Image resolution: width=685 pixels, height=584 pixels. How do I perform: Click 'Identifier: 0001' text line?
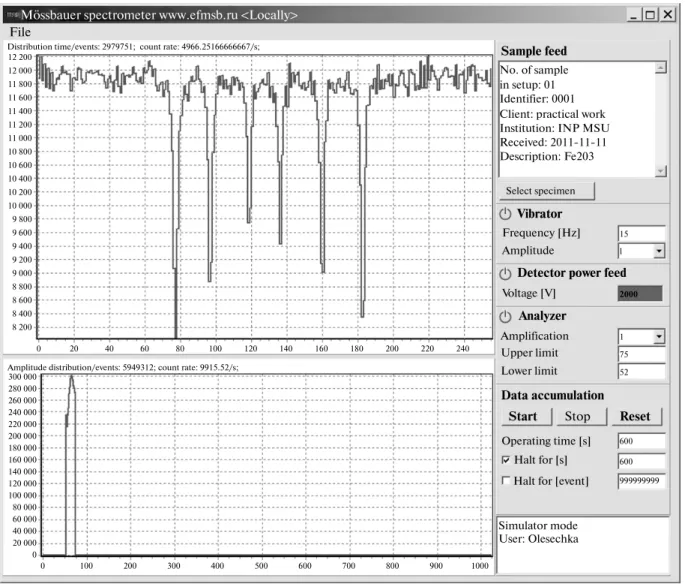pos(537,99)
